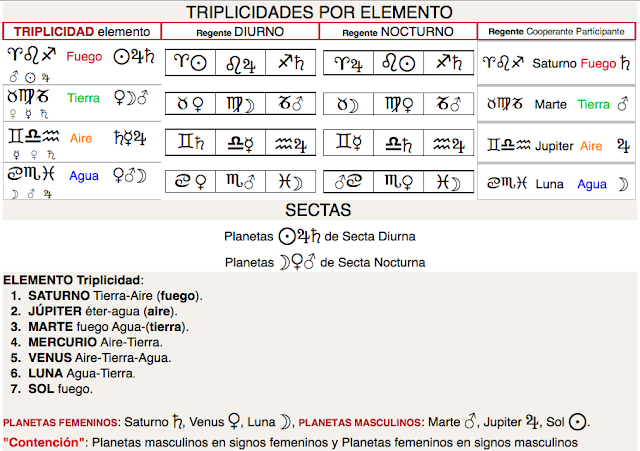Viewport: 640px width, 451px height.
Task: Select the Leo–Jupiter cell in the diurno table
Action: coord(240,62)
